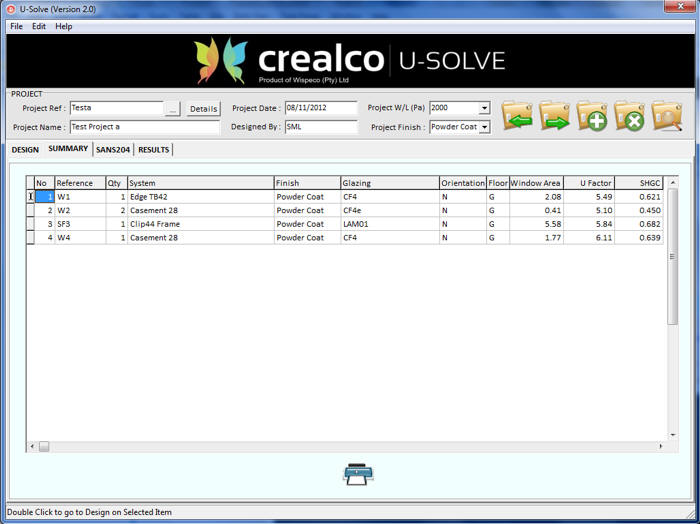Click the horizontal scrollbar thumb under the table
This screenshot has height=524, width=700.
pos(44,446)
